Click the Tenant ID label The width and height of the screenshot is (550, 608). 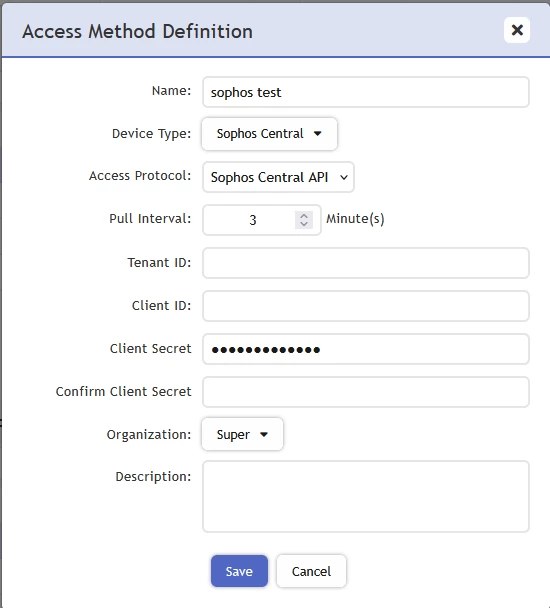[x=159, y=263]
